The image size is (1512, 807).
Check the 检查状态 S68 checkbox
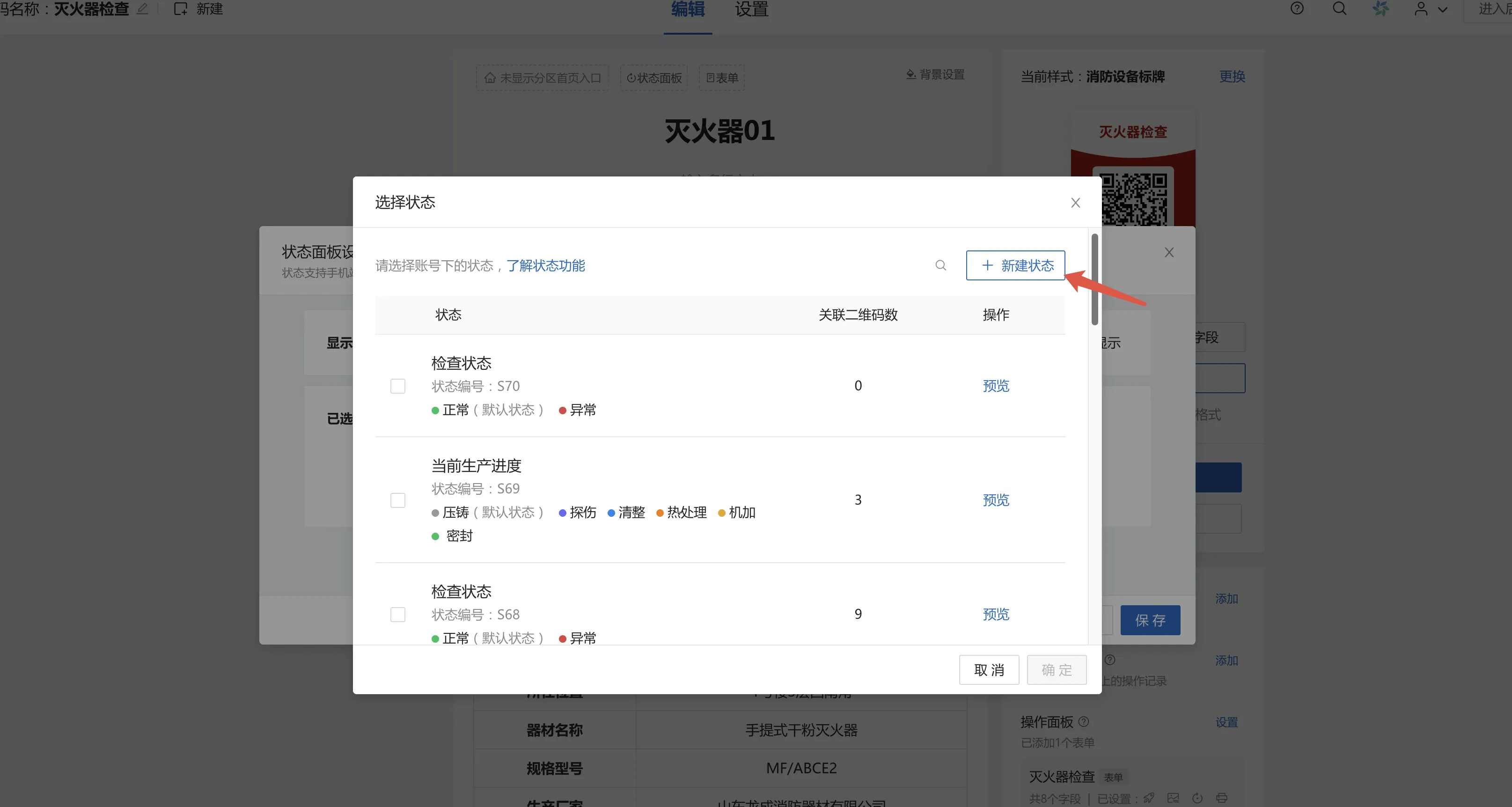tap(398, 615)
